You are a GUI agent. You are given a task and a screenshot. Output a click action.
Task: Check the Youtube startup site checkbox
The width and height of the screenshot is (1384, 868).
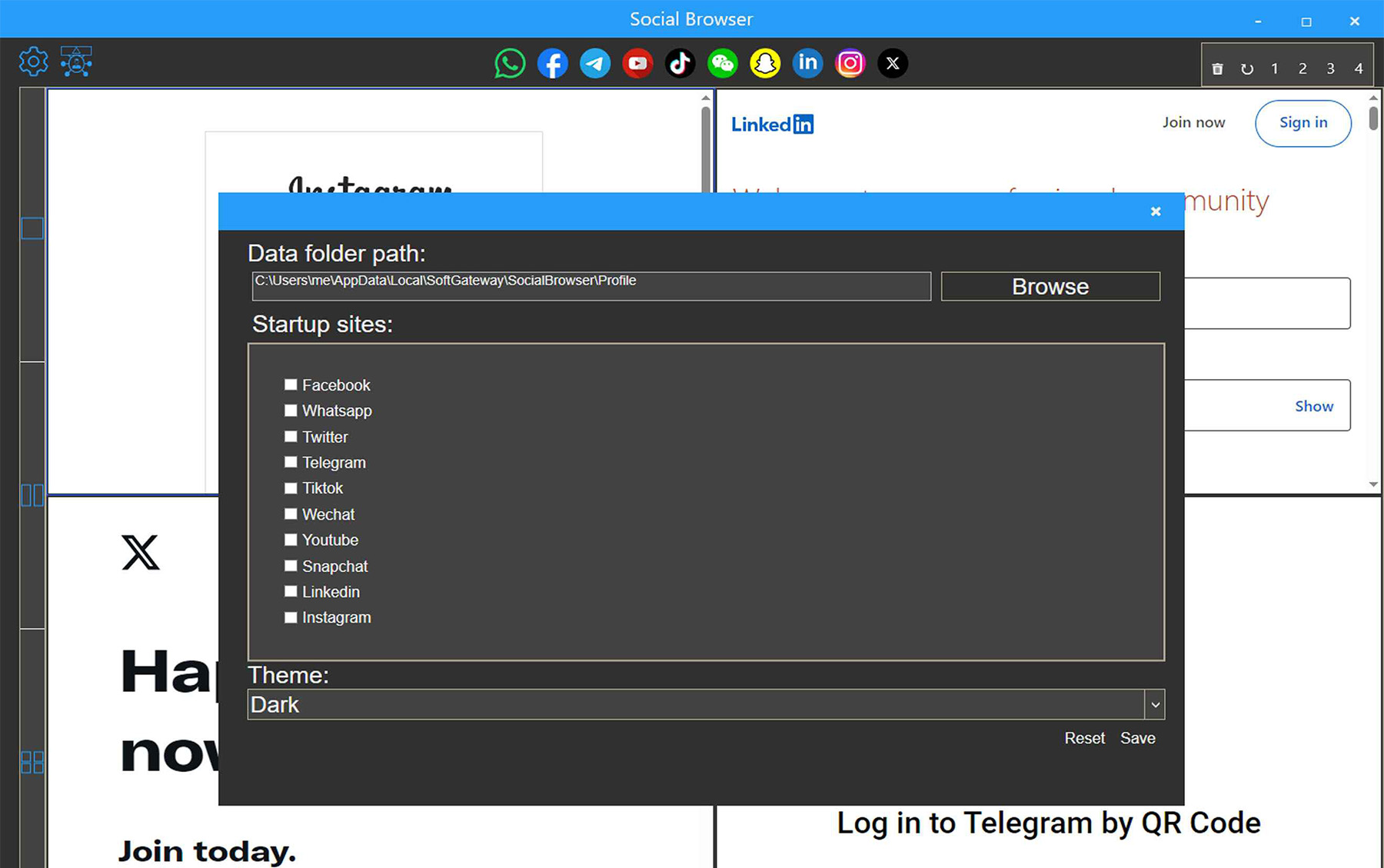[x=291, y=540]
